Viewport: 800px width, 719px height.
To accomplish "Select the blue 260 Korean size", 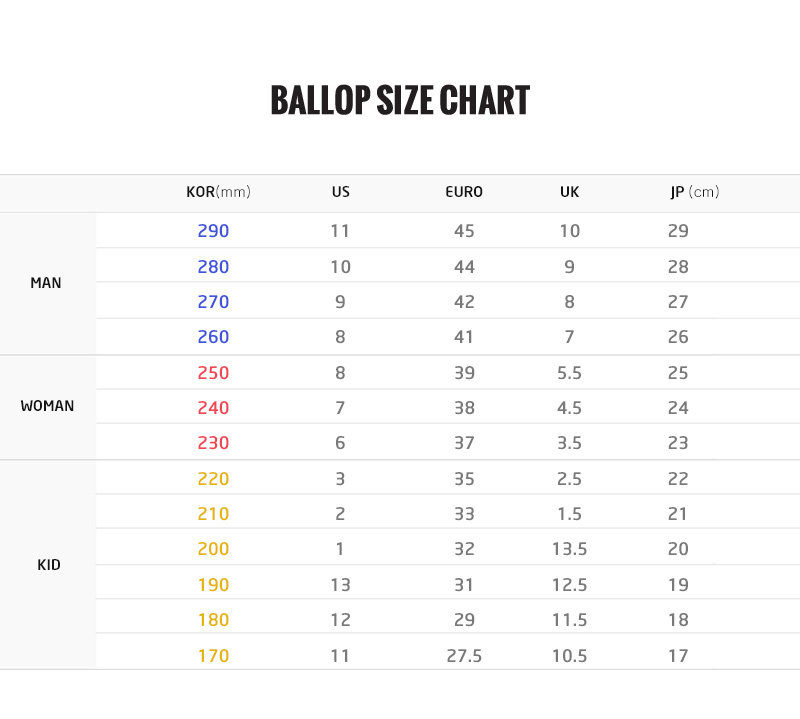I will tap(213, 337).
